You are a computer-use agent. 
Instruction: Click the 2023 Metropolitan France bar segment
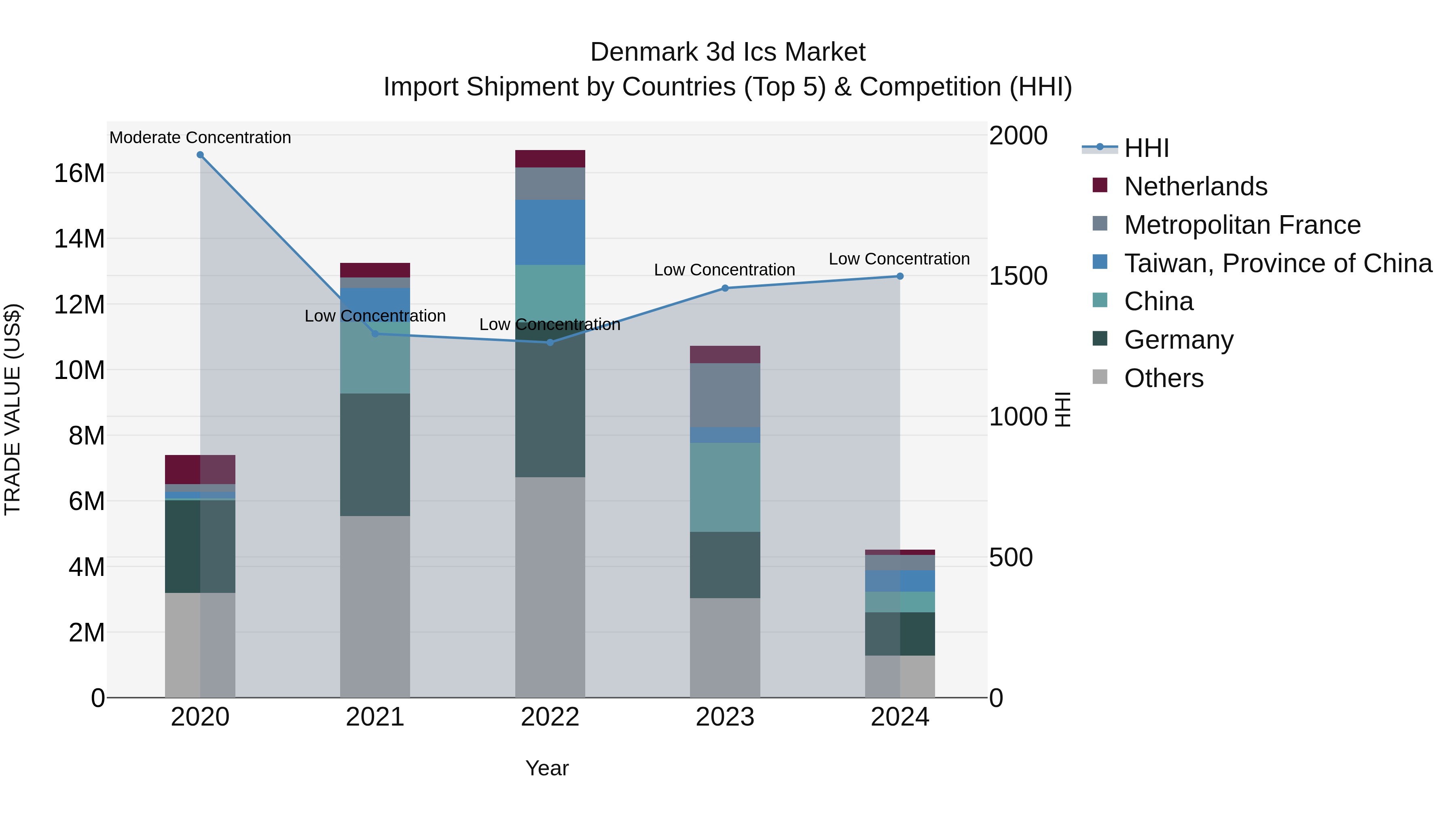[725, 395]
